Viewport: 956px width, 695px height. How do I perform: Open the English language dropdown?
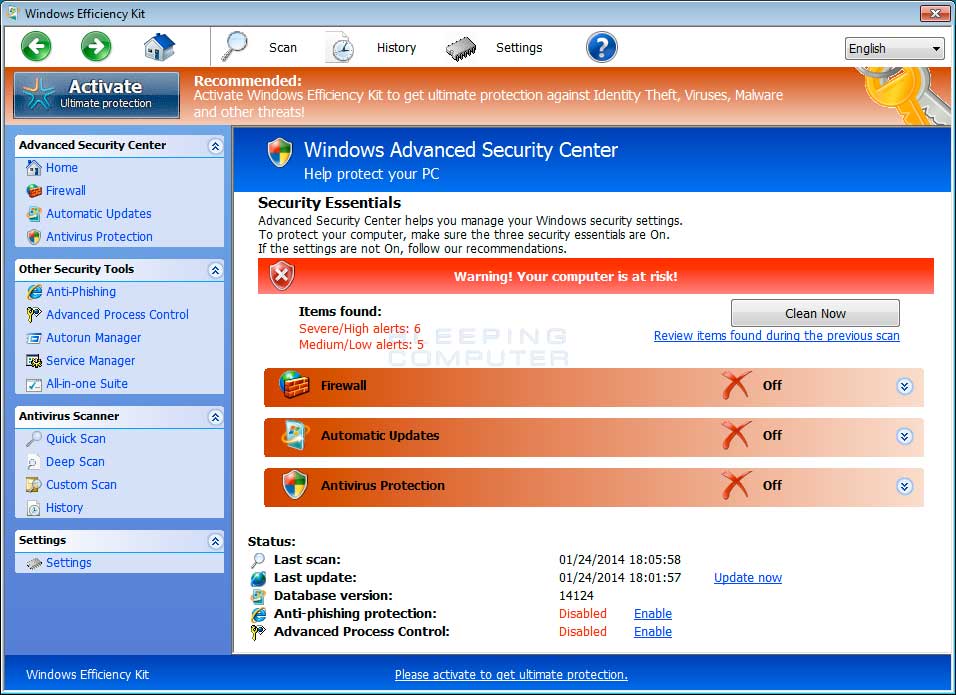point(893,48)
